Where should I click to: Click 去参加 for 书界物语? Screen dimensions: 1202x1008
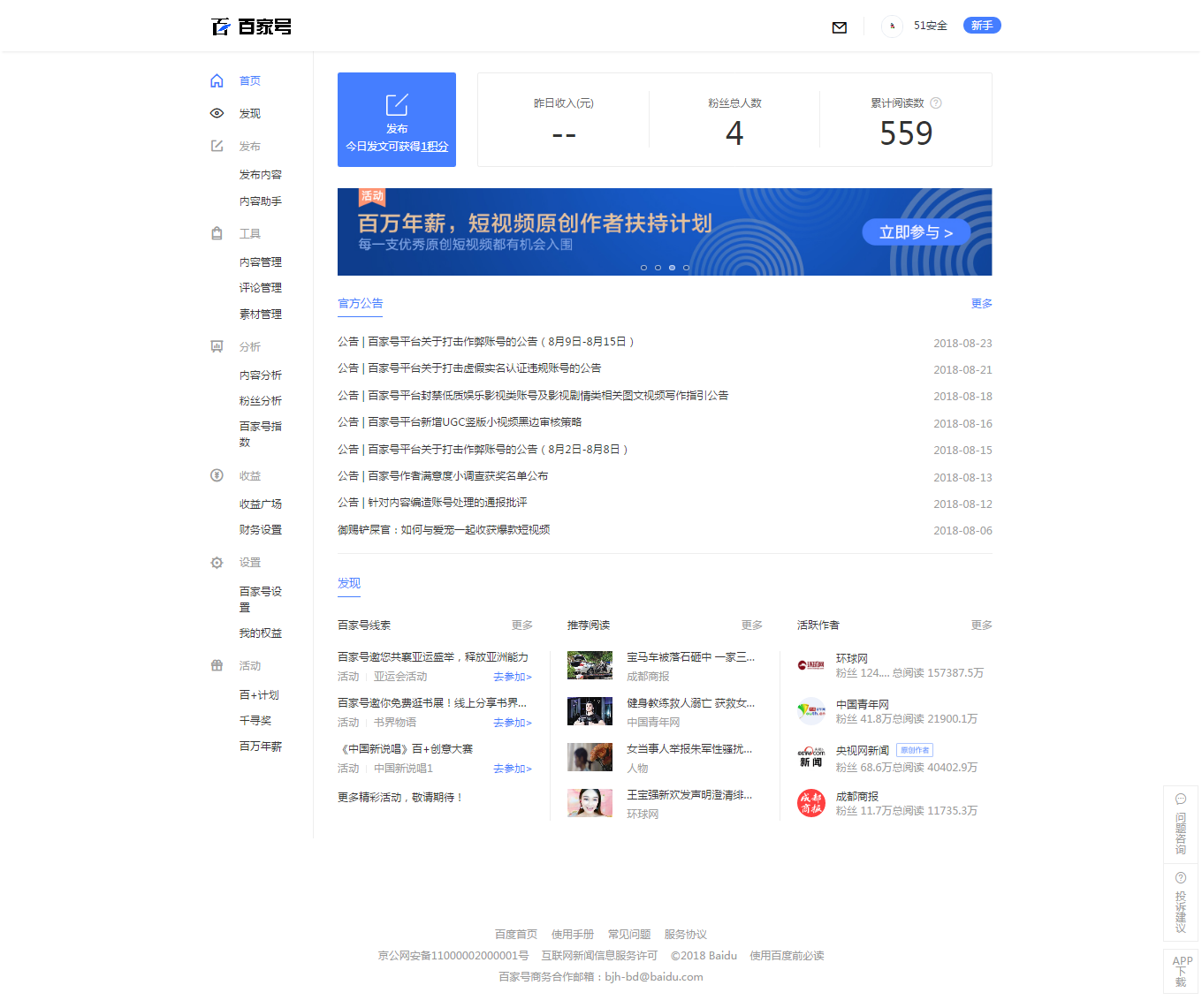pos(513,723)
